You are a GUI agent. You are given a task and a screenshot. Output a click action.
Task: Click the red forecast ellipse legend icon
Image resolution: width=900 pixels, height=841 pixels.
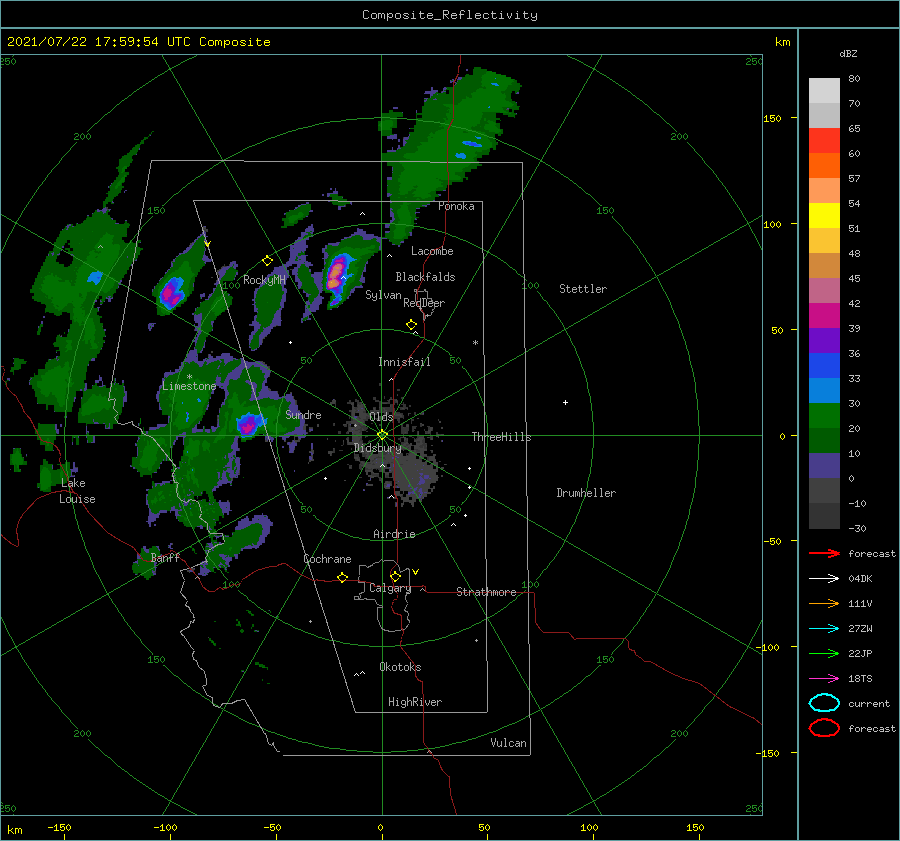point(824,728)
